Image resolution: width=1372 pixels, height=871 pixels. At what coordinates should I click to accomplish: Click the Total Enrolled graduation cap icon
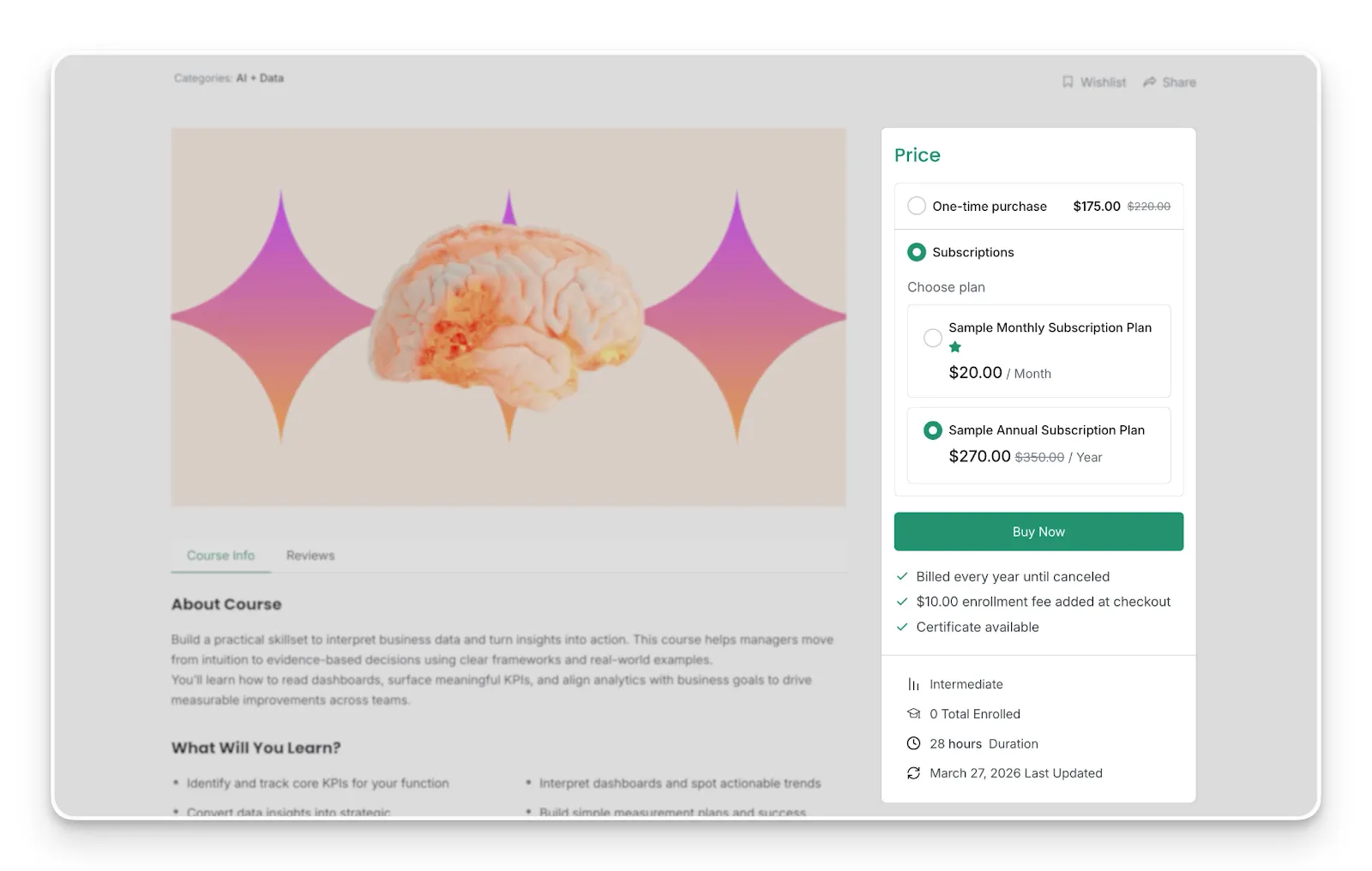[913, 714]
